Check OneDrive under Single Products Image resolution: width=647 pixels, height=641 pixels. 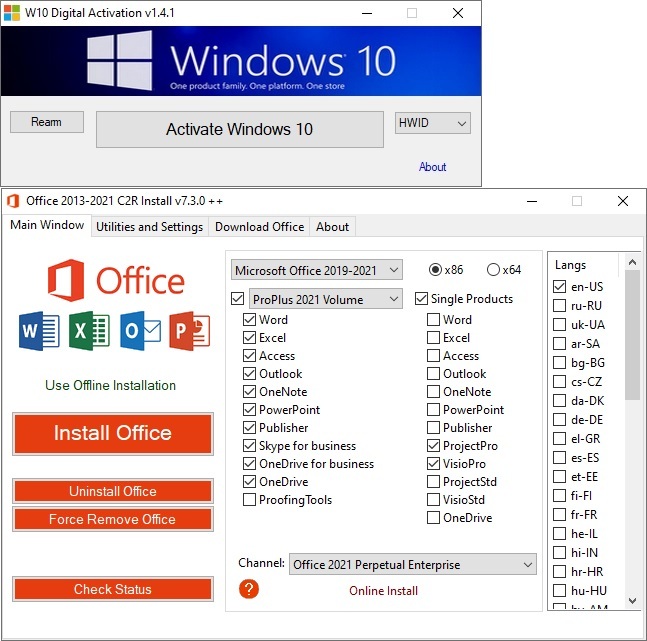click(433, 518)
